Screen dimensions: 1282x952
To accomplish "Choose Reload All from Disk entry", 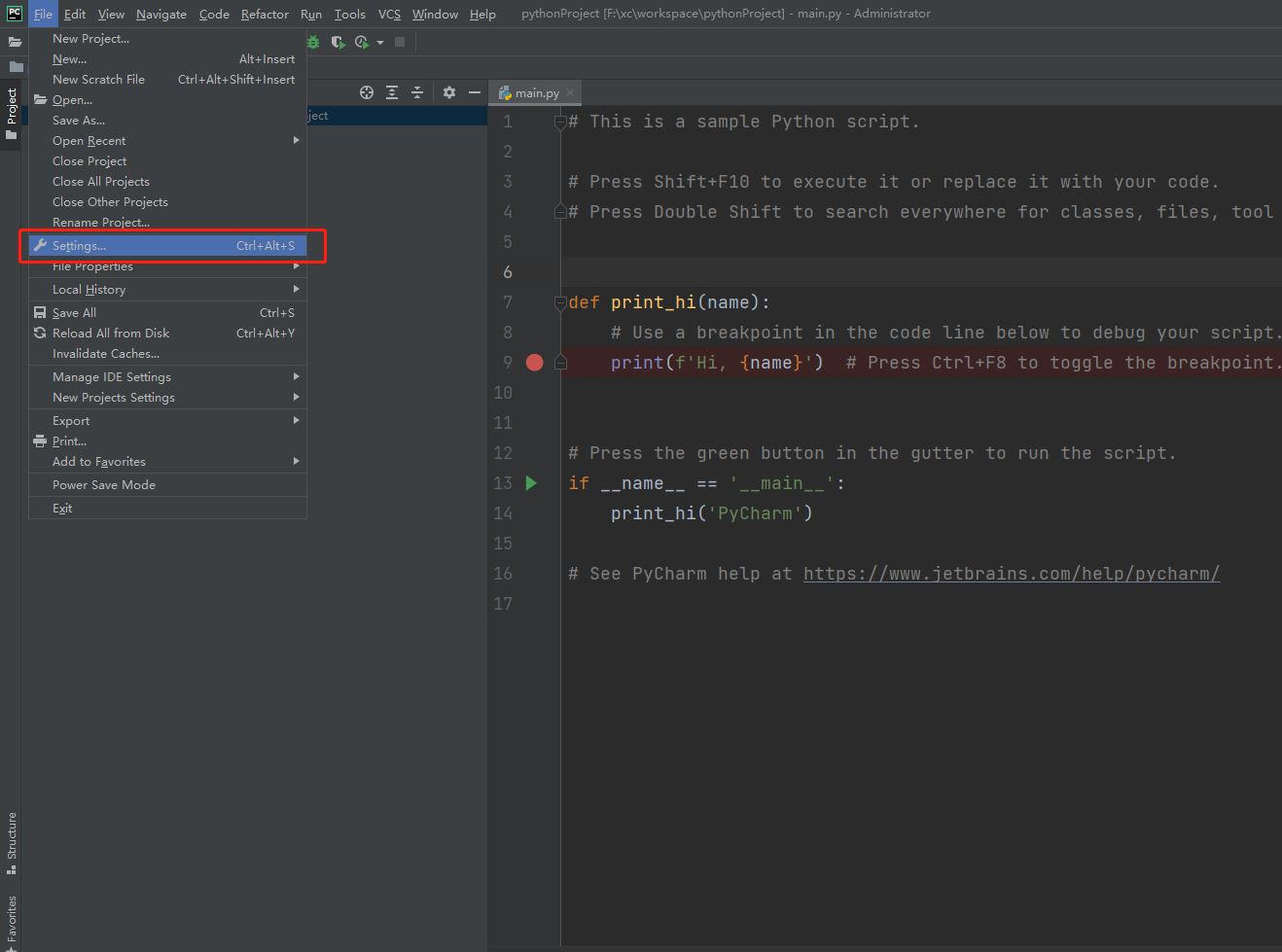I will 168,334.
